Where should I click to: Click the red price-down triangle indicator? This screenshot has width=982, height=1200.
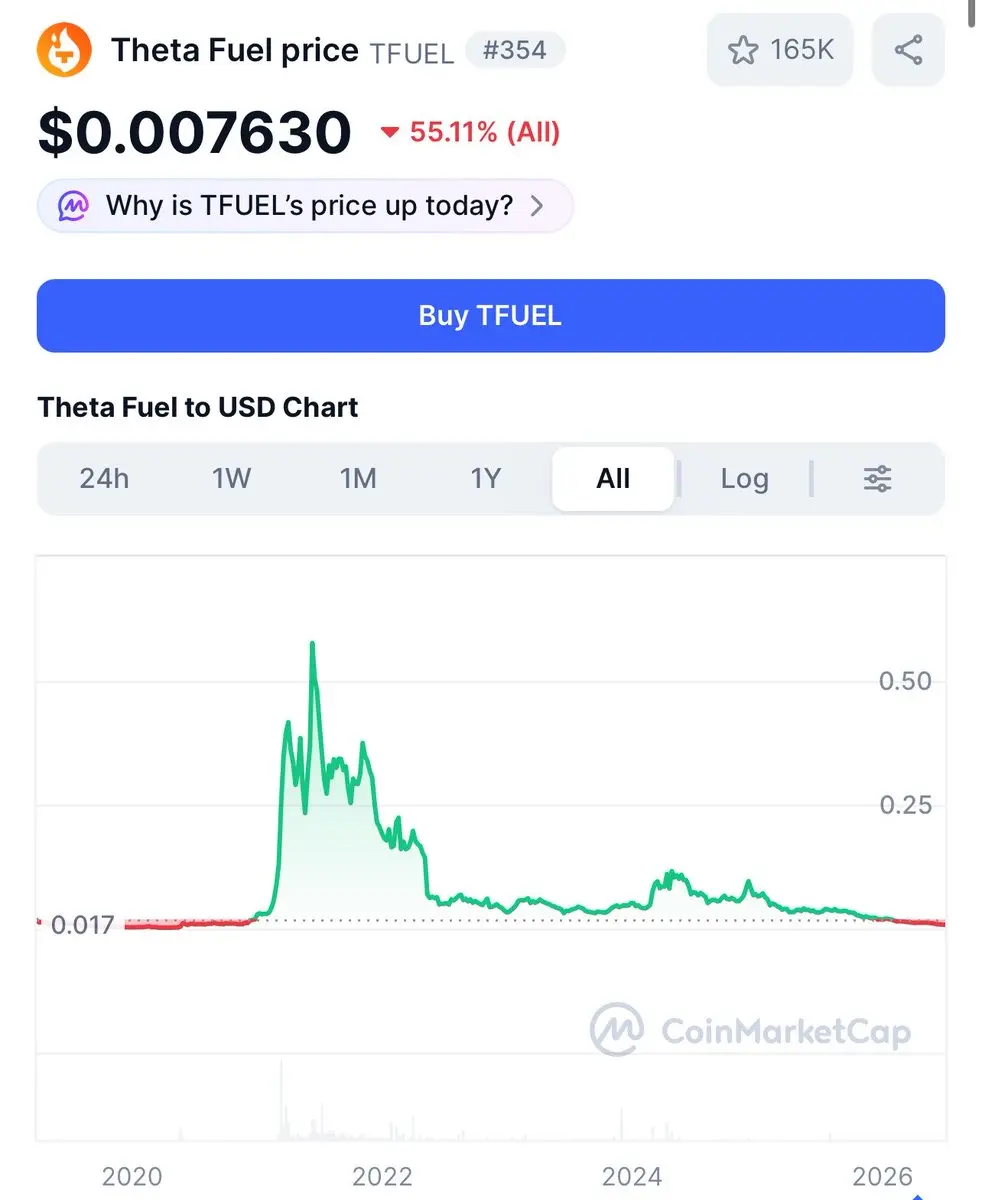coord(390,132)
